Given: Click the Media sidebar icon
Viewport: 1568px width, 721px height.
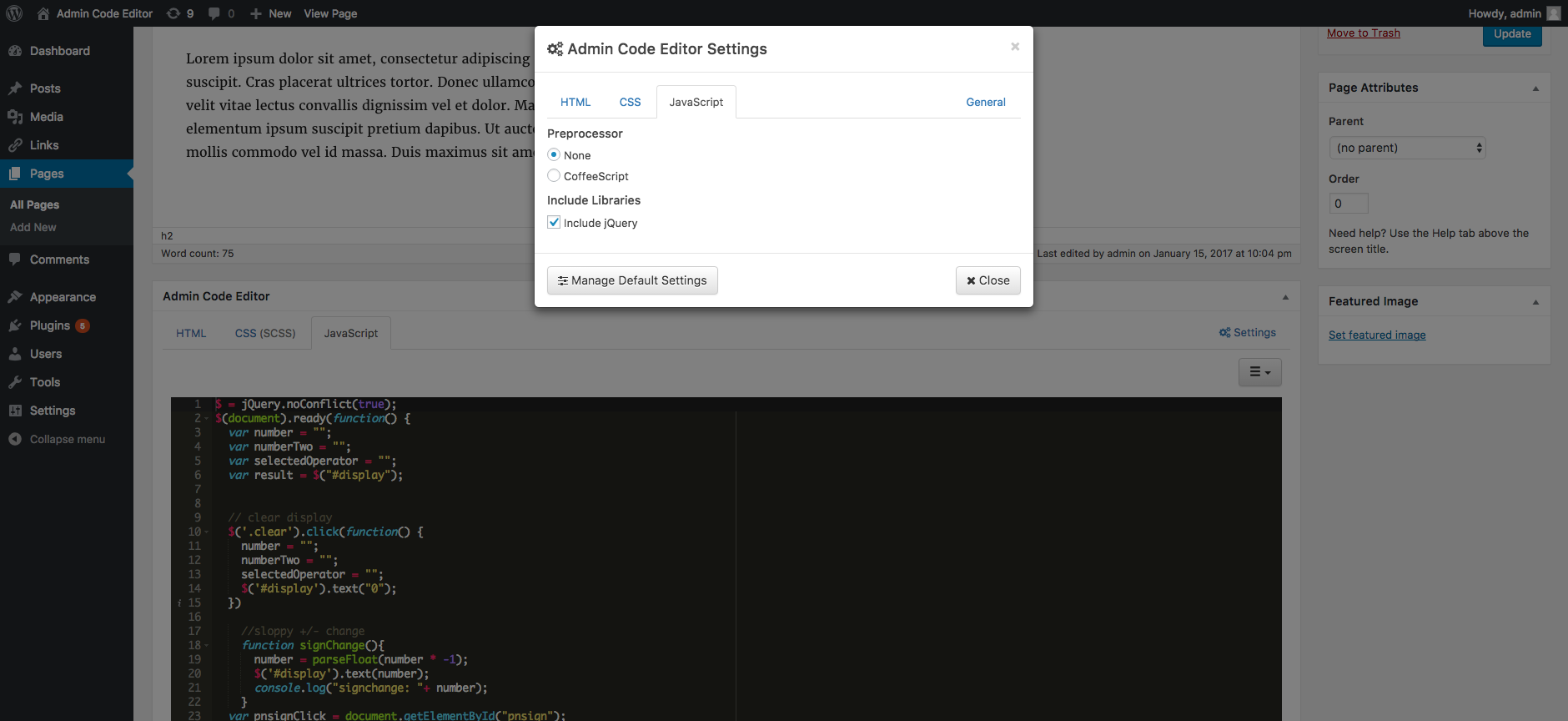Looking at the screenshot, I should (x=15, y=117).
